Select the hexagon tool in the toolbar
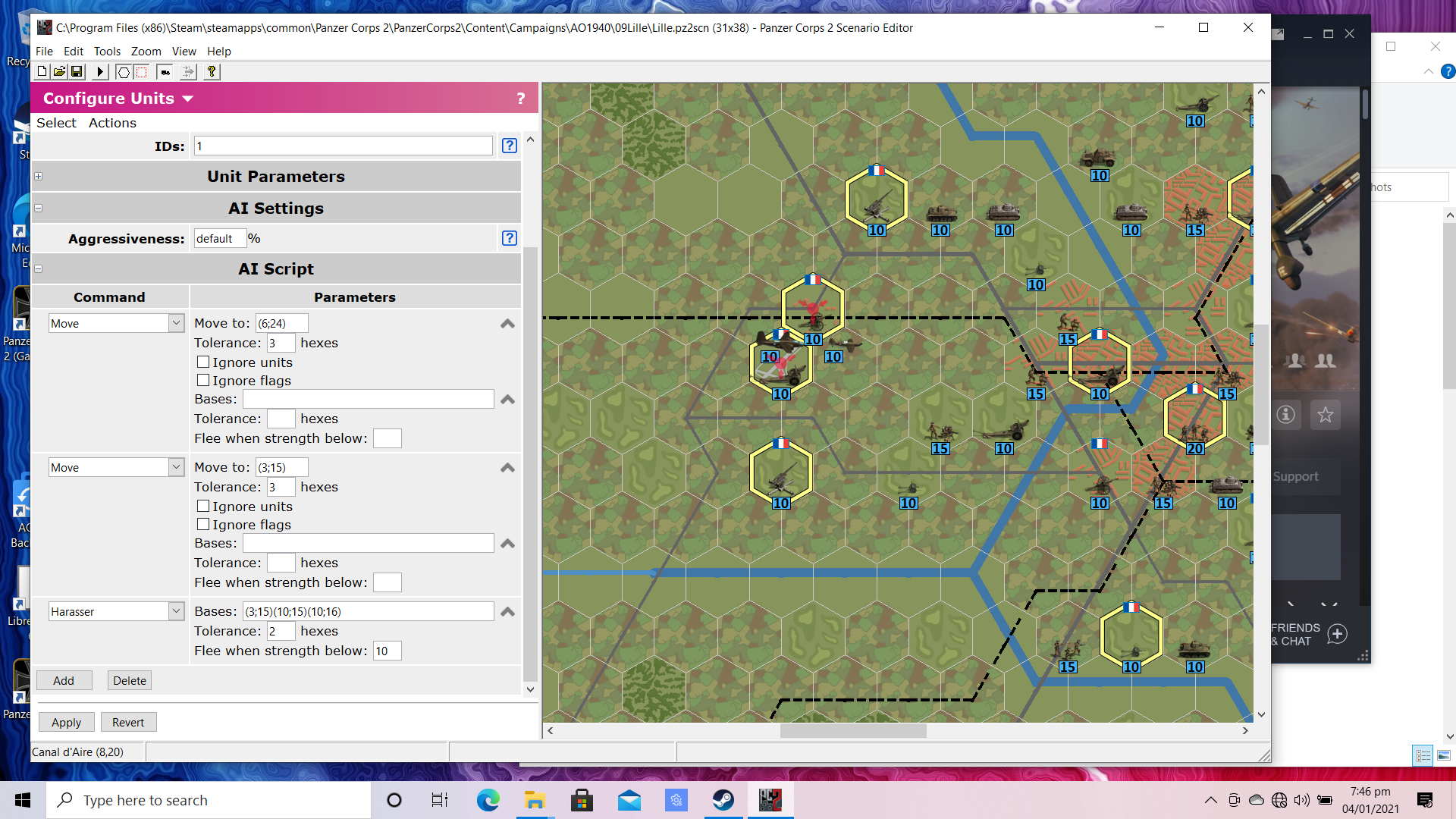 [x=123, y=72]
